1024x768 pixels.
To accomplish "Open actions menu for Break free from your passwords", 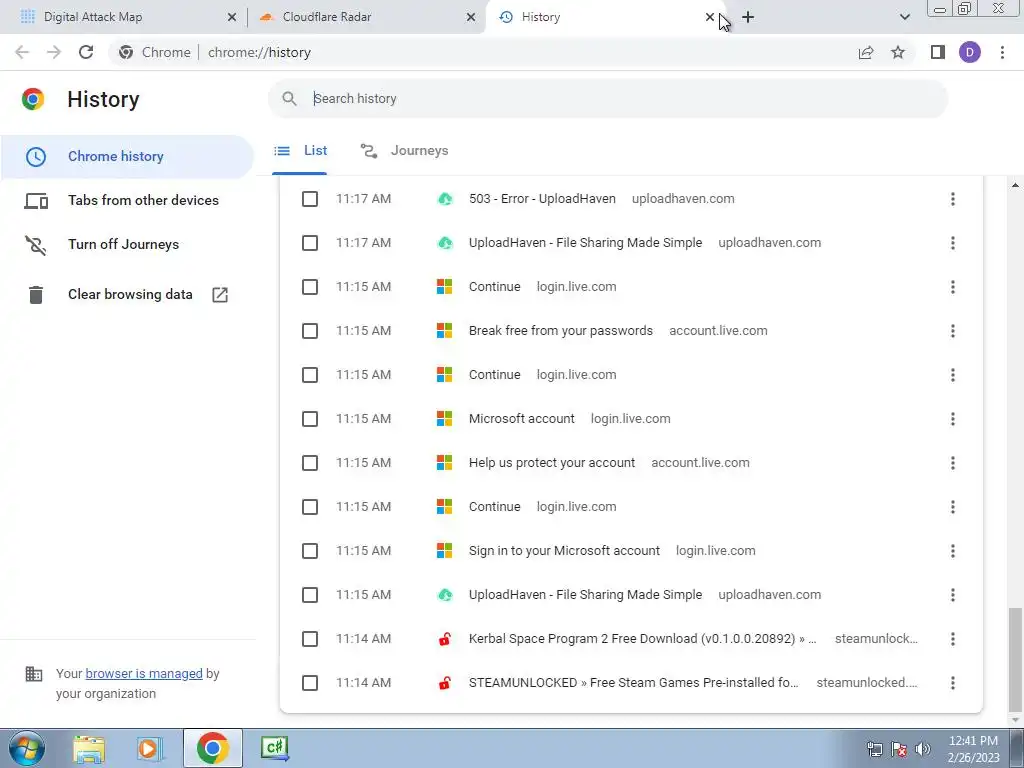I will [953, 331].
